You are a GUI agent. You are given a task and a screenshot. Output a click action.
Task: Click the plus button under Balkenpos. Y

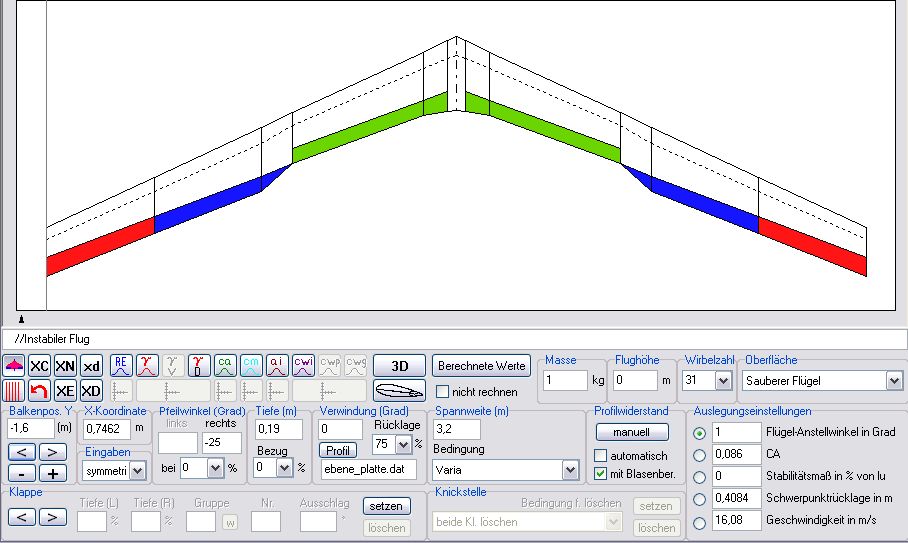pyautogui.click(x=53, y=473)
